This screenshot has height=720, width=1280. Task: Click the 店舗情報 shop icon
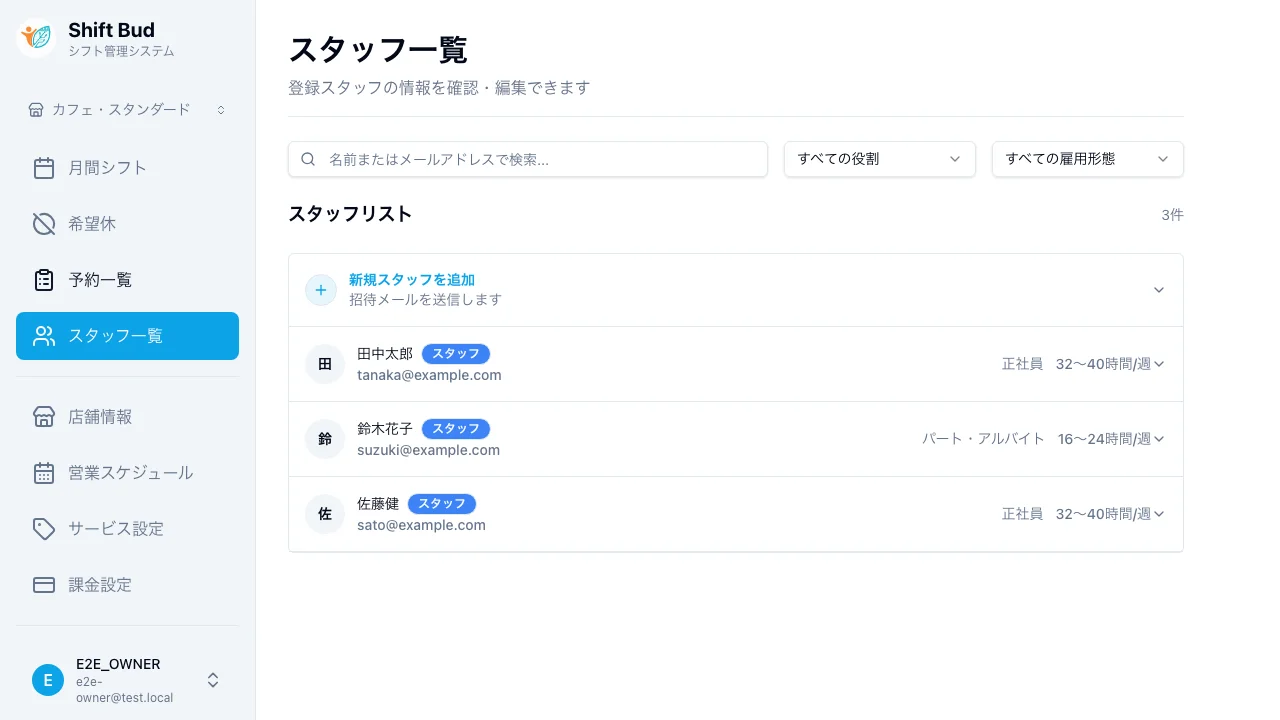click(44, 416)
